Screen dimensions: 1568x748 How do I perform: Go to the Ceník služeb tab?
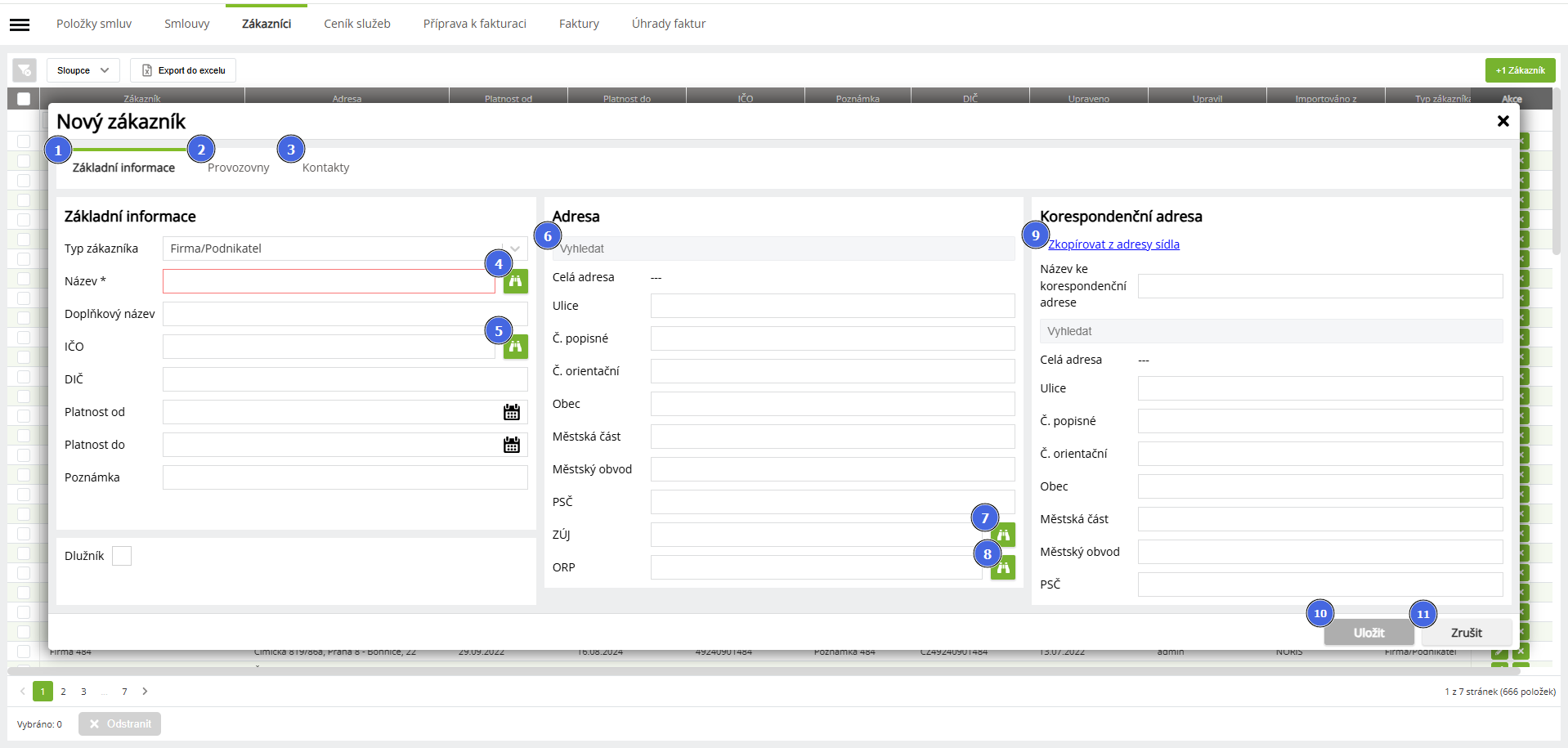pos(357,24)
